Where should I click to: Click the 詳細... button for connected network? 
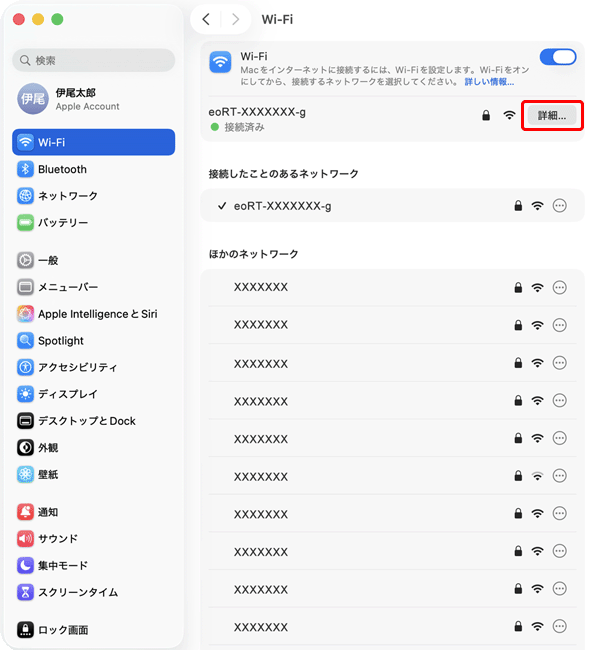[552, 116]
